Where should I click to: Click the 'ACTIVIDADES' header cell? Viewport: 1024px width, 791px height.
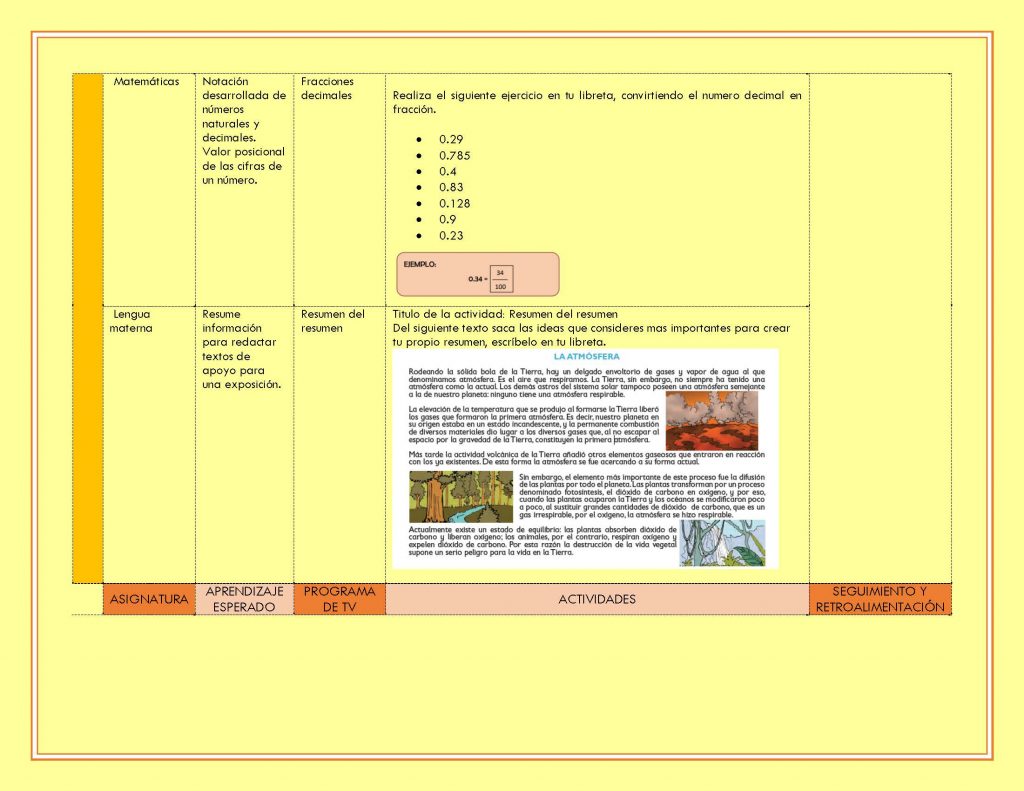point(597,599)
